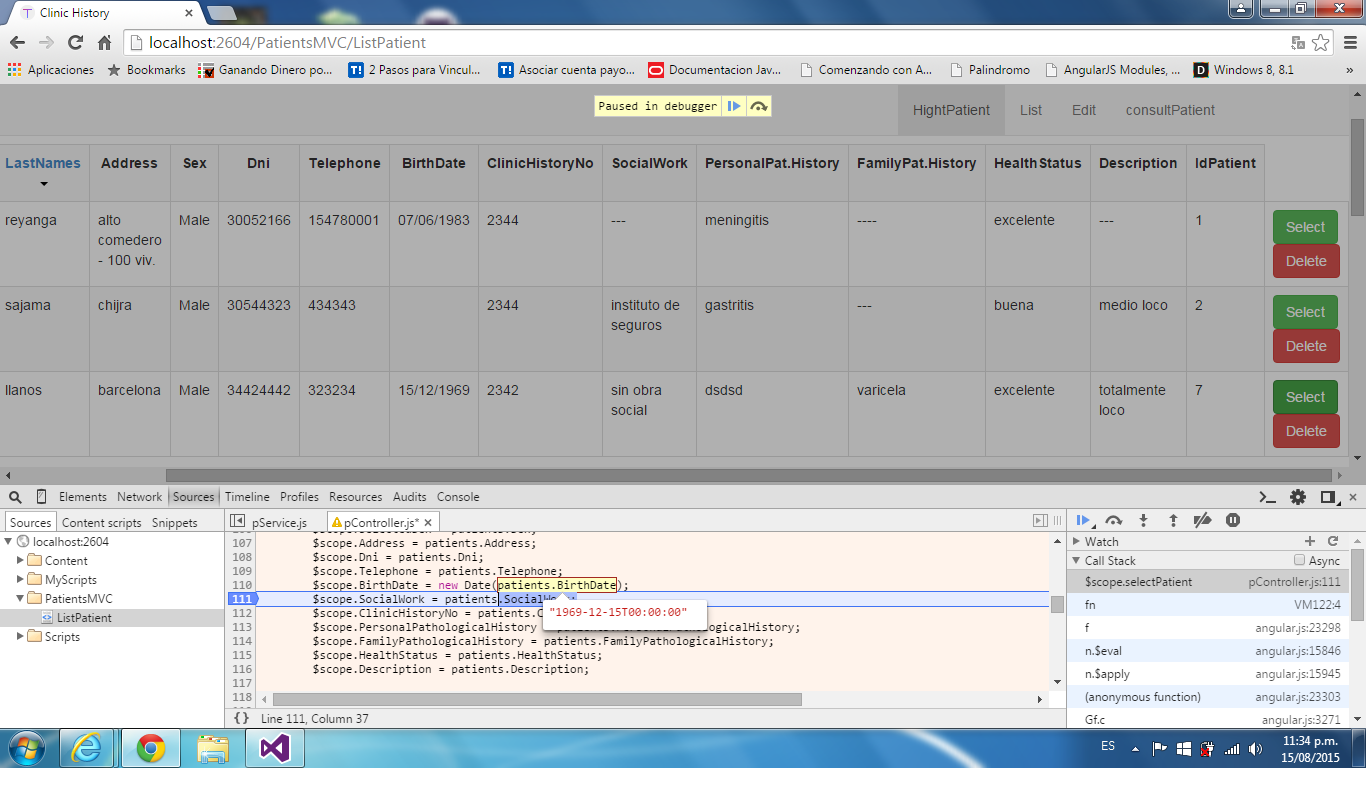This screenshot has height=800, width=1366.
Task: Reload the page
Action: [x=75, y=42]
